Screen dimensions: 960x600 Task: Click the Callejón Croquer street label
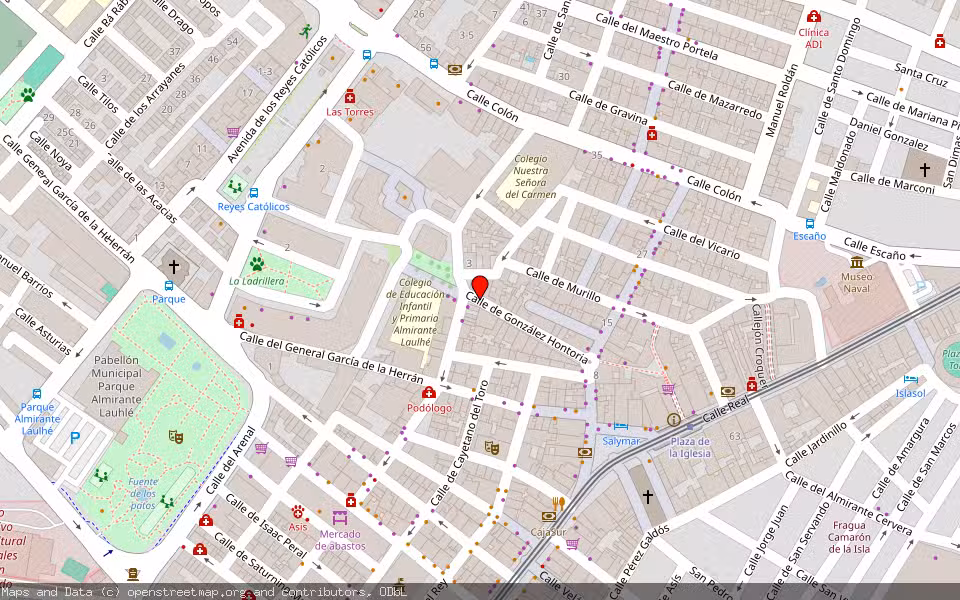pyautogui.click(x=759, y=345)
